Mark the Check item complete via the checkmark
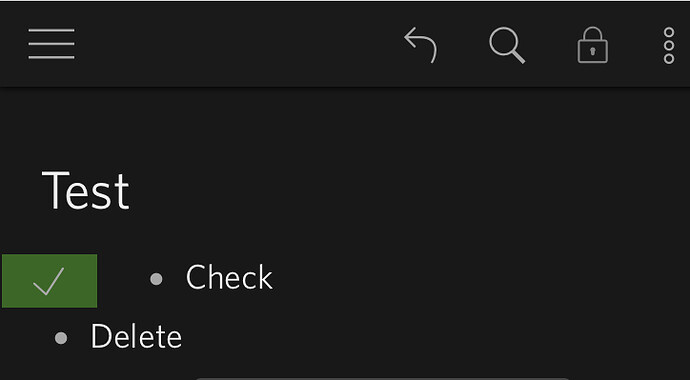Viewport: 690px width, 380px height. pos(49,281)
